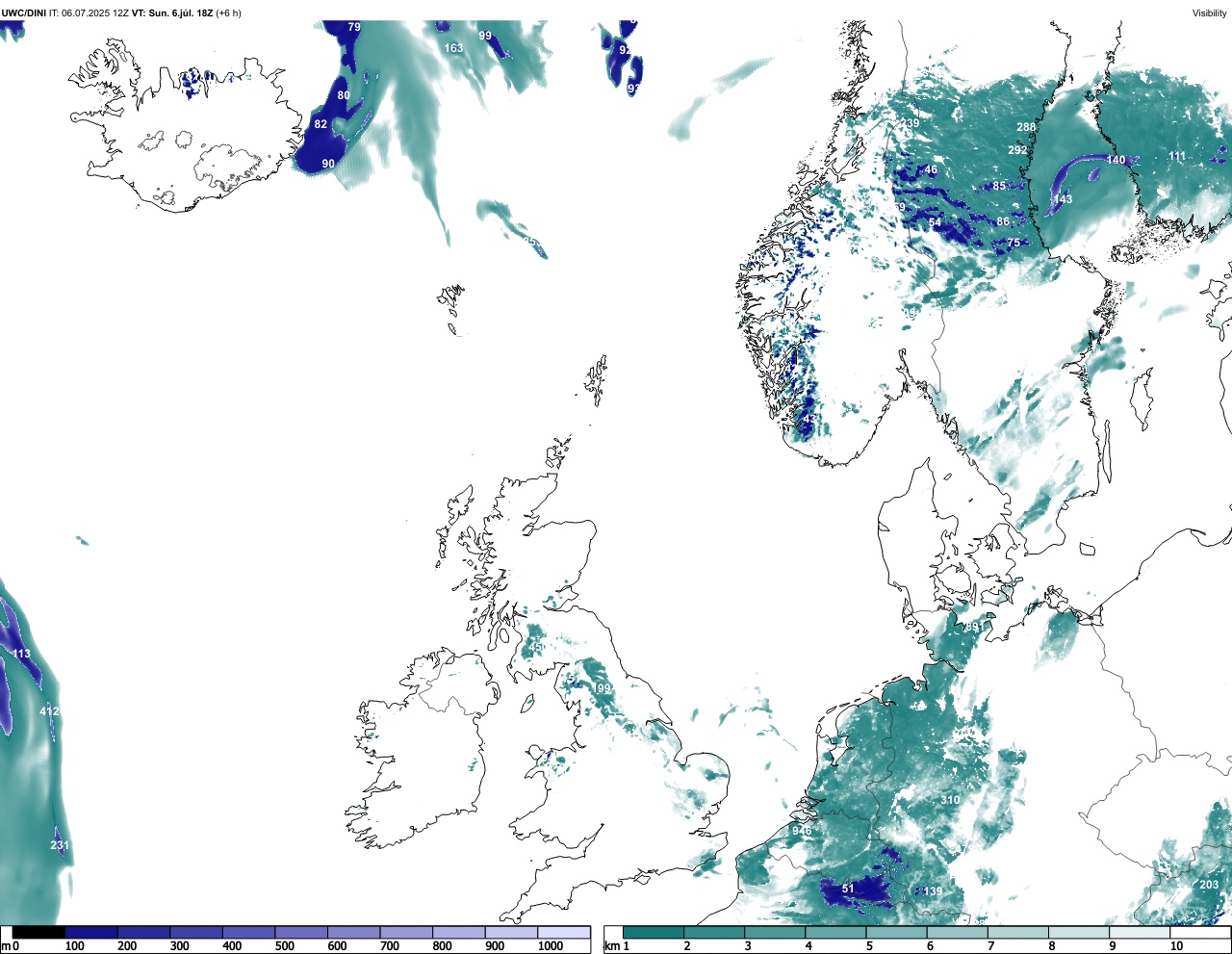The width and height of the screenshot is (1232, 954).
Task: Select the value 231 at bottom left
Action: tap(60, 845)
